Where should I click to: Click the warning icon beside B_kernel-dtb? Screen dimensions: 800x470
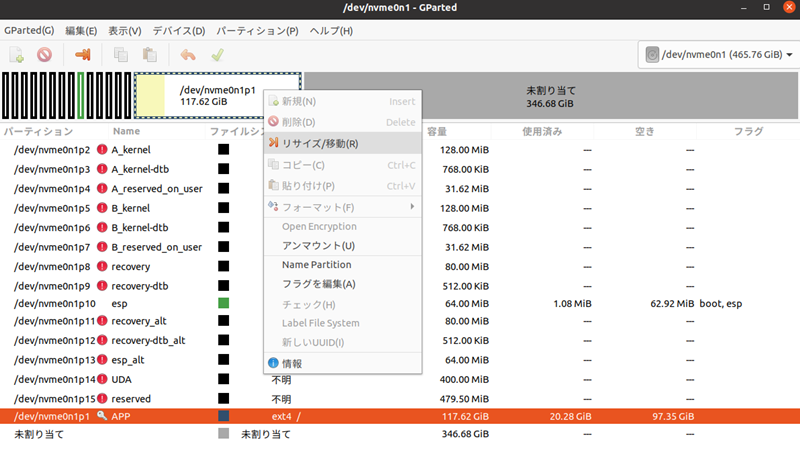[x=102, y=227]
